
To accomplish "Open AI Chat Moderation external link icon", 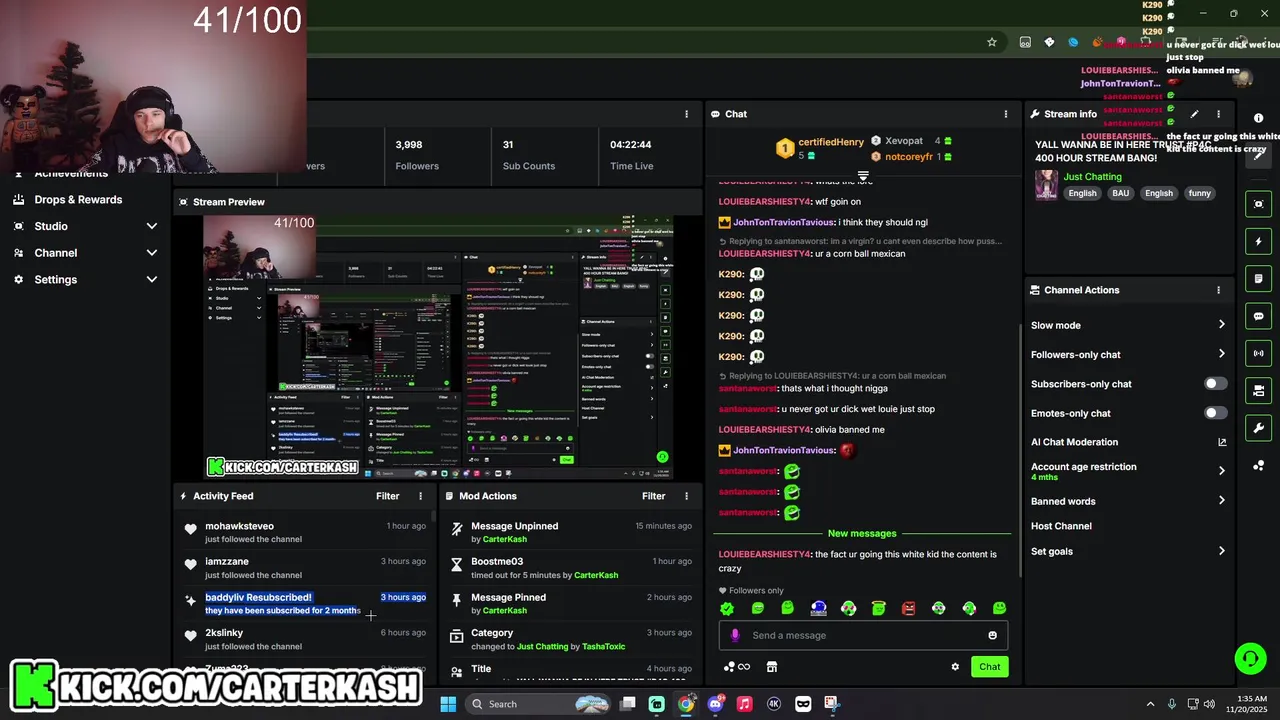I will pos(1221,442).
